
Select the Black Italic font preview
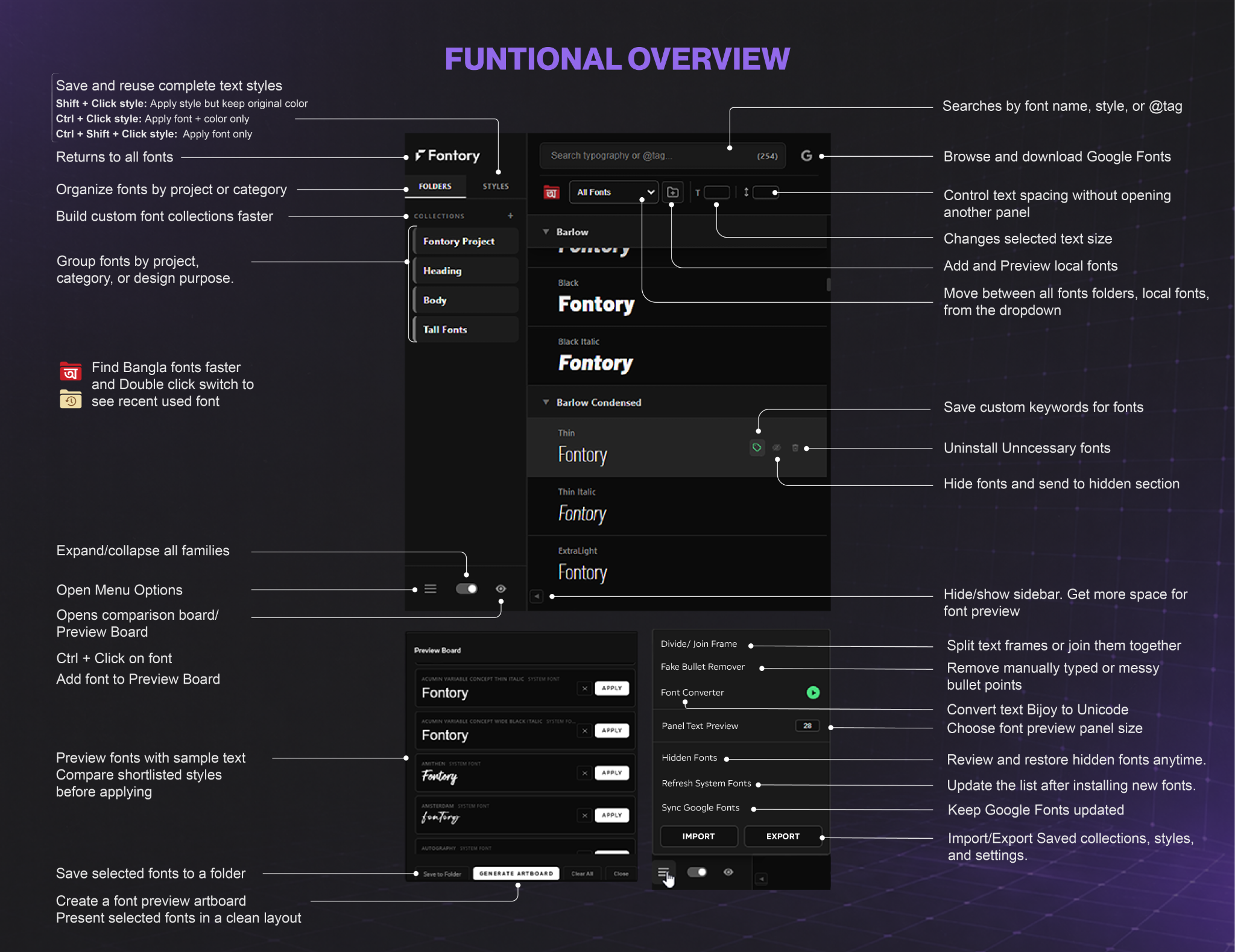pos(677,356)
